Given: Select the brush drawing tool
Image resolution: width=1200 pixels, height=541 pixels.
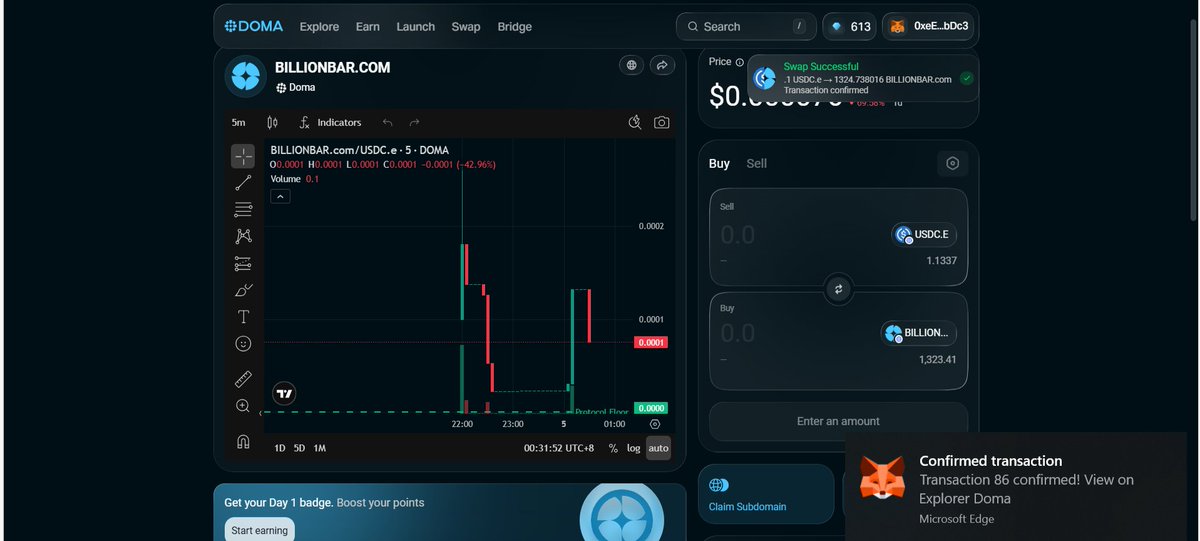Looking at the screenshot, I should coord(243,290).
